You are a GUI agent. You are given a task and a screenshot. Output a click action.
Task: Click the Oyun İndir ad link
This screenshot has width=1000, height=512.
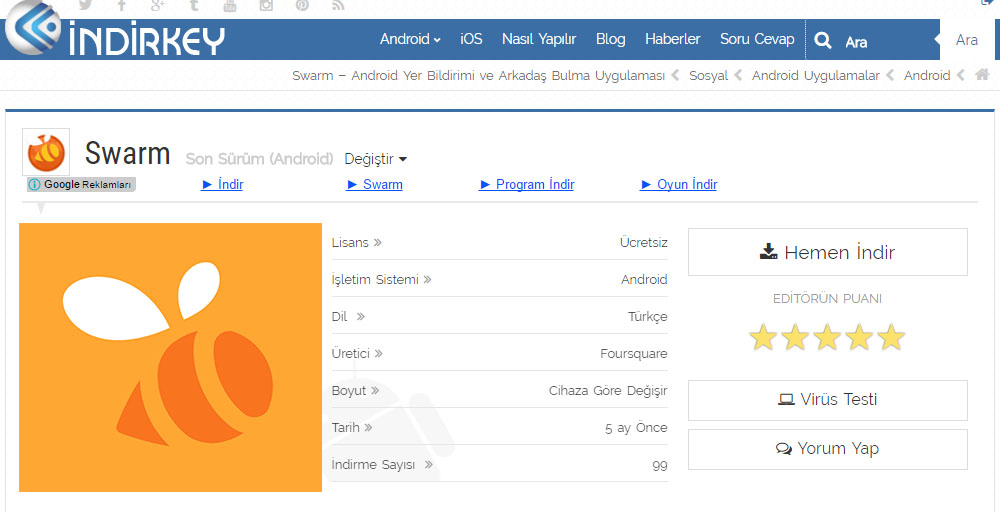click(x=679, y=184)
